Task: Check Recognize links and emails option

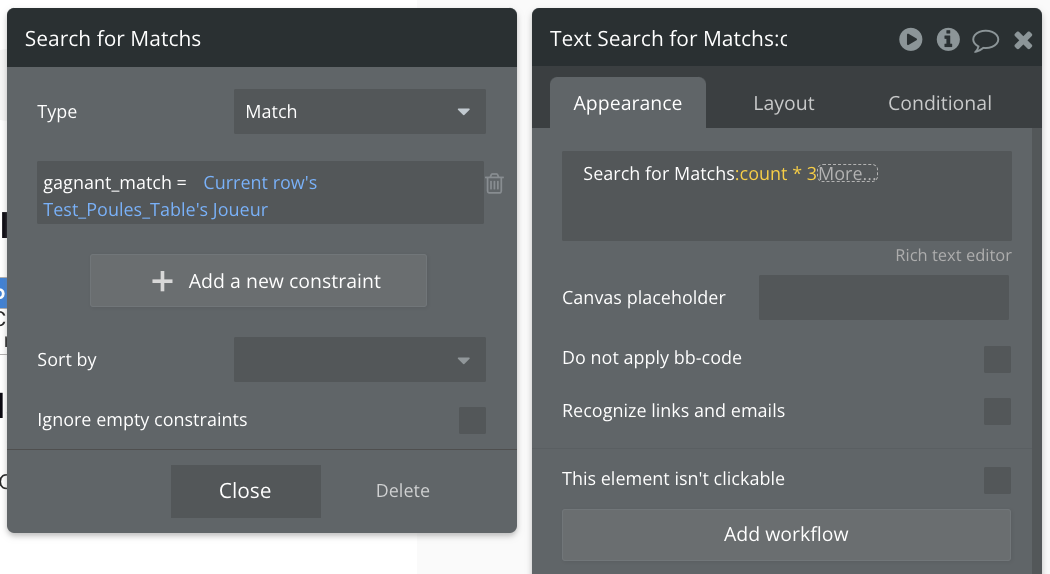Action: click(x=997, y=411)
